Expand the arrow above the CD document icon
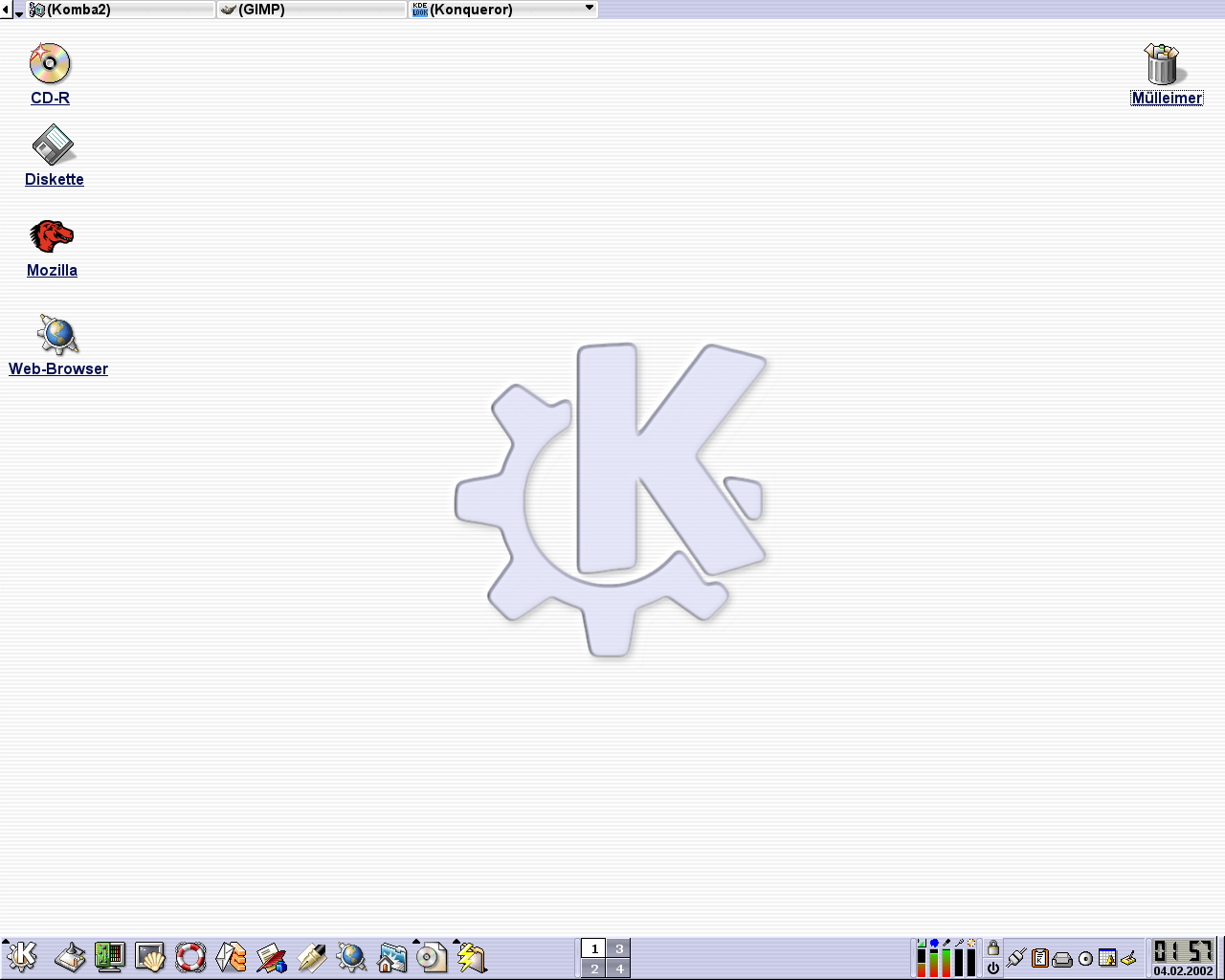This screenshot has width=1225, height=980. (x=416, y=943)
